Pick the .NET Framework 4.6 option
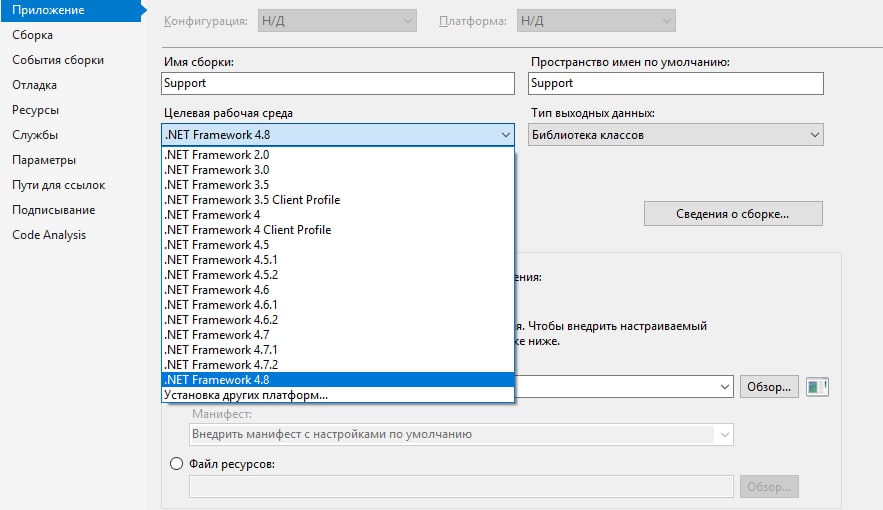This screenshot has height=510, width=883. pyautogui.click(x=338, y=290)
